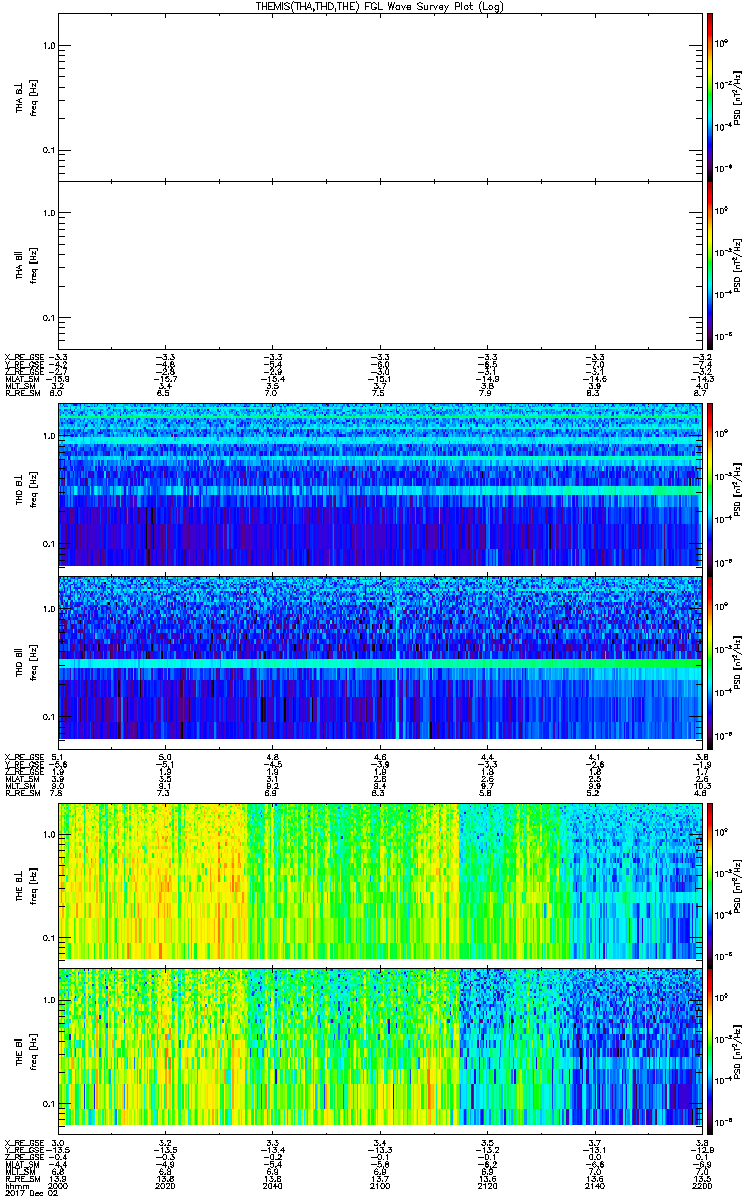Click the 2040 time label on the hhmm row

pyautogui.click(x=273, y=1186)
